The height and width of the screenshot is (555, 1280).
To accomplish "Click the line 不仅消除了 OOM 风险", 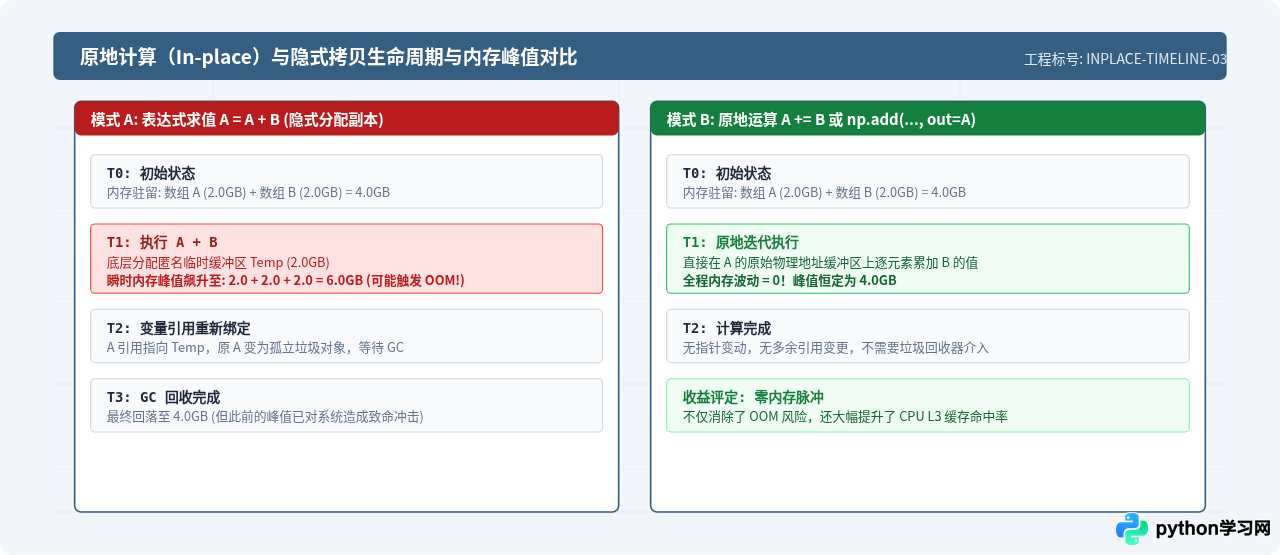I will point(845,416).
